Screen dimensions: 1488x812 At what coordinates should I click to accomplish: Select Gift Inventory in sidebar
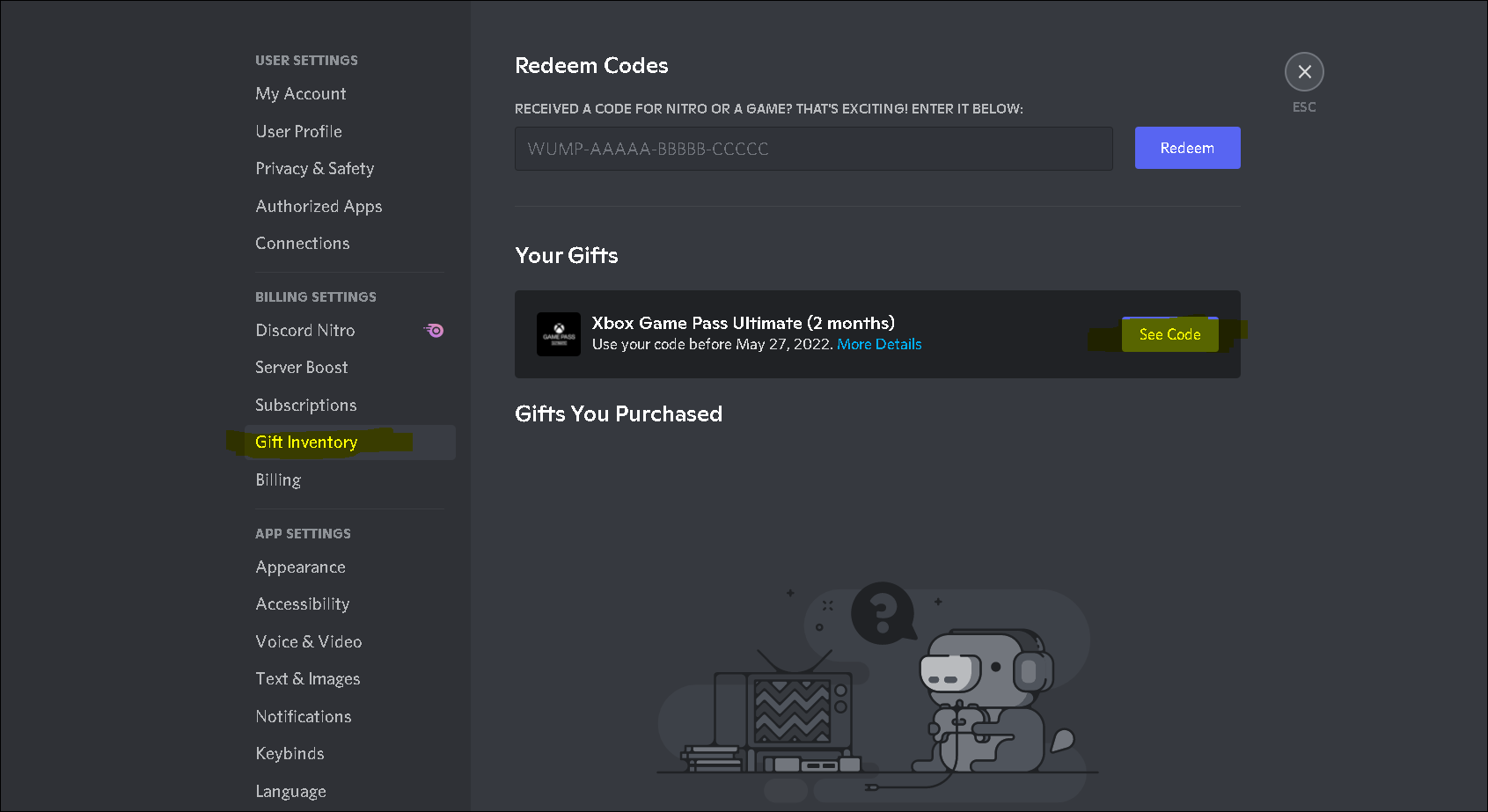(349, 443)
